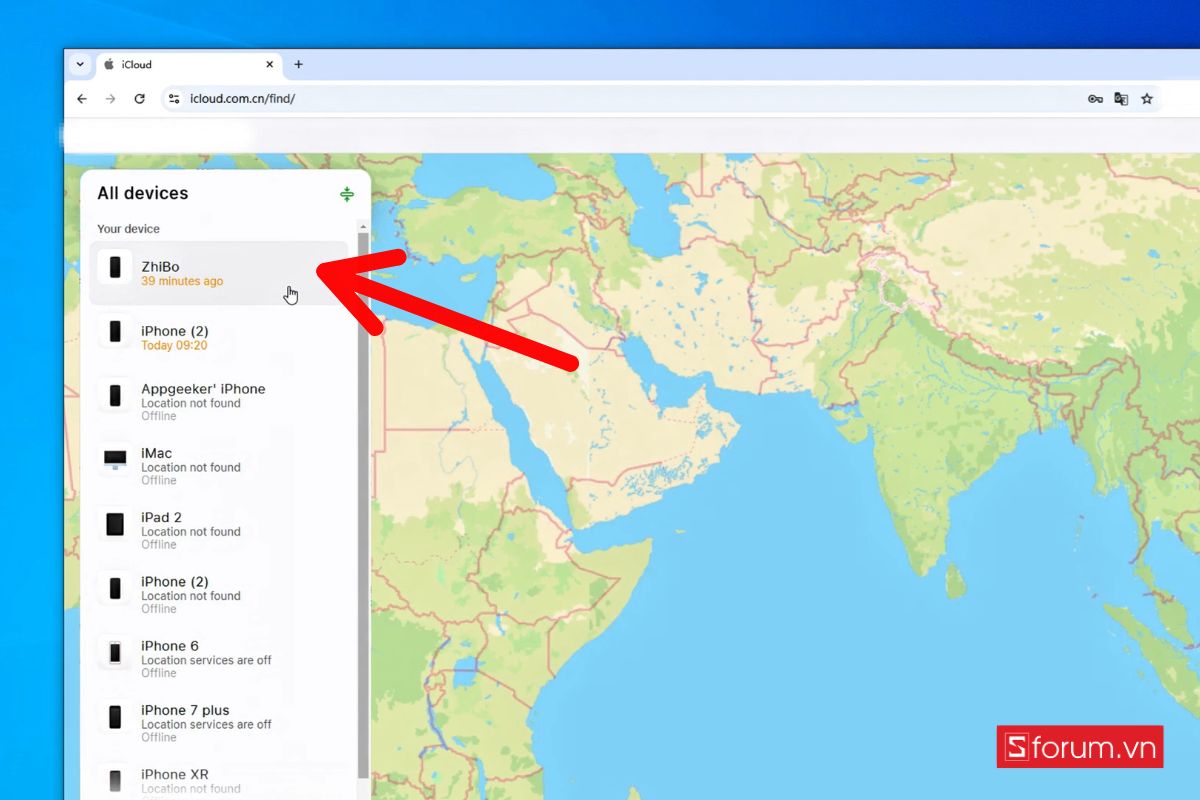Select Appgeeker' iPhone in the list
The height and width of the screenshot is (800, 1200).
(219, 402)
